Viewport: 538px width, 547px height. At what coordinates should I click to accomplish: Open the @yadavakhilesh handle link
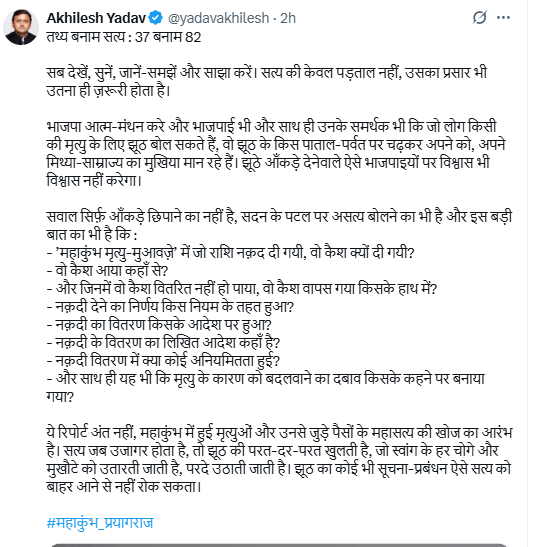click(218, 18)
